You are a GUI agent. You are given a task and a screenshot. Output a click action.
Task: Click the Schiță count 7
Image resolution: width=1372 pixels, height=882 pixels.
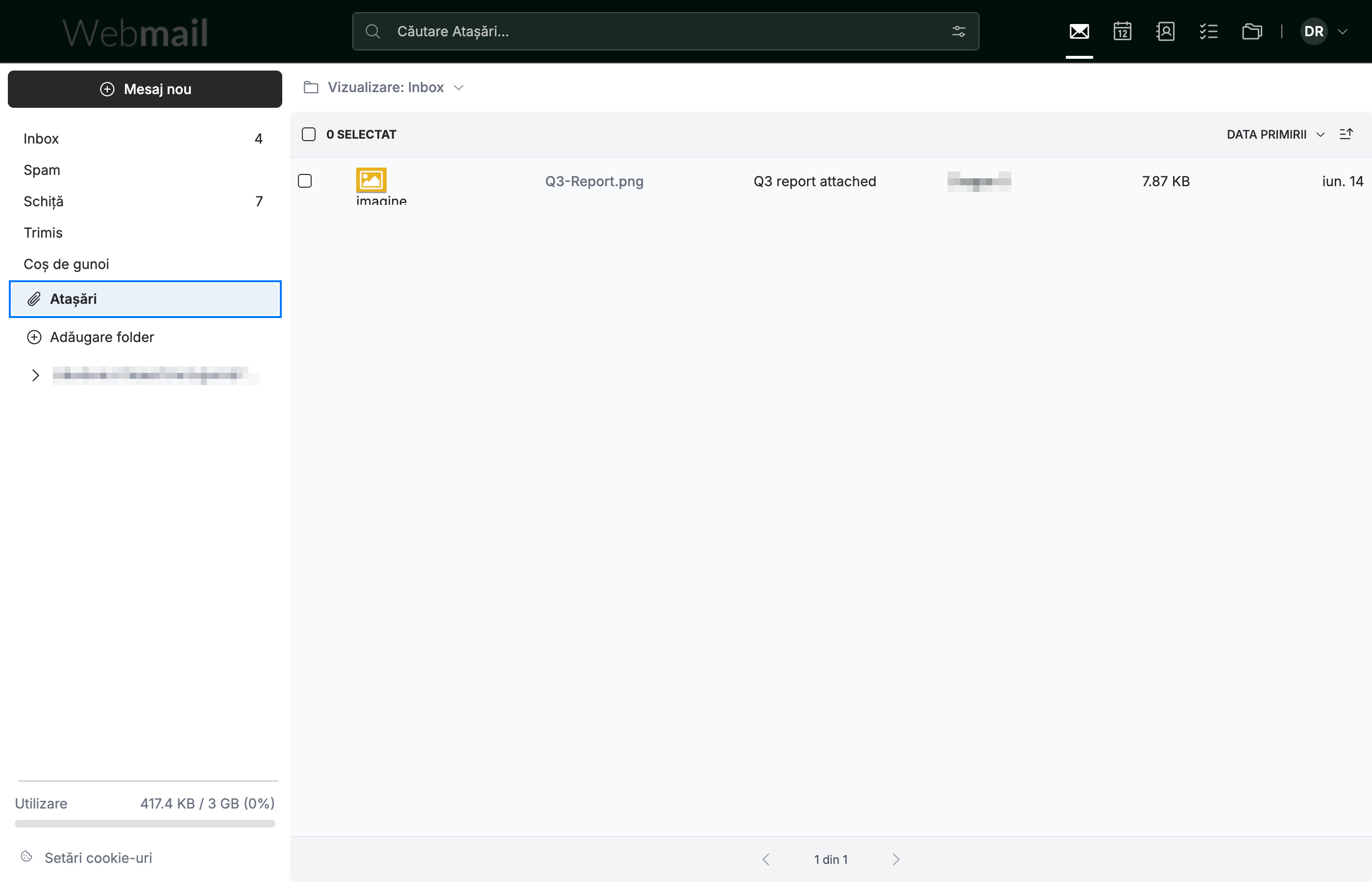(x=259, y=201)
